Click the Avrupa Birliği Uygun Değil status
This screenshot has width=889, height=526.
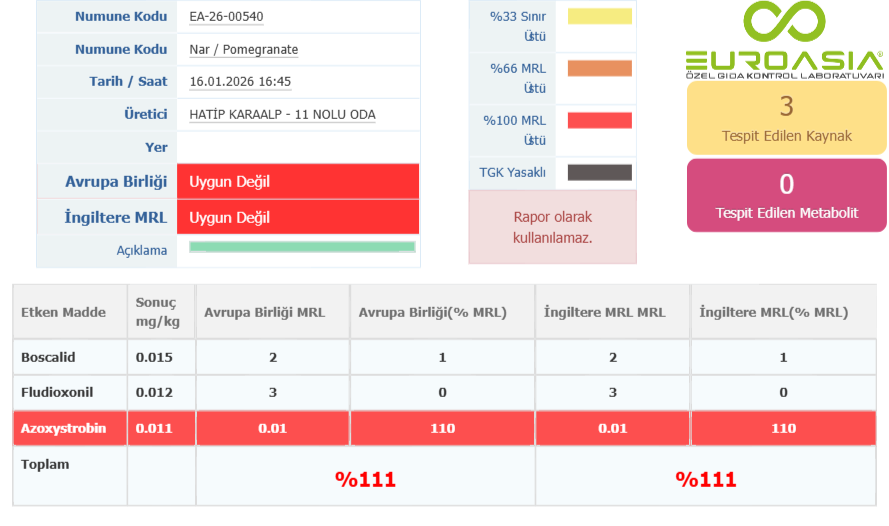297,182
